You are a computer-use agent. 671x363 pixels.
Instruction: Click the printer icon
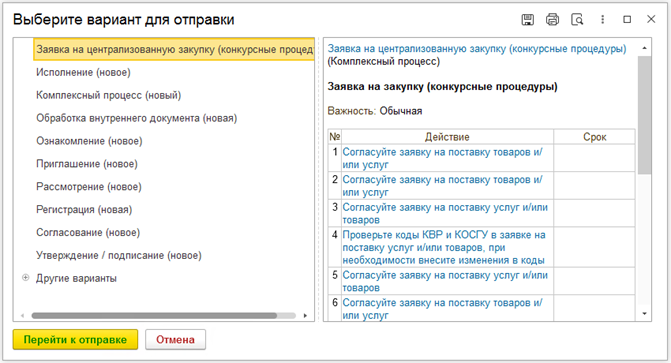pyautogui.click(x=552, y=20)
